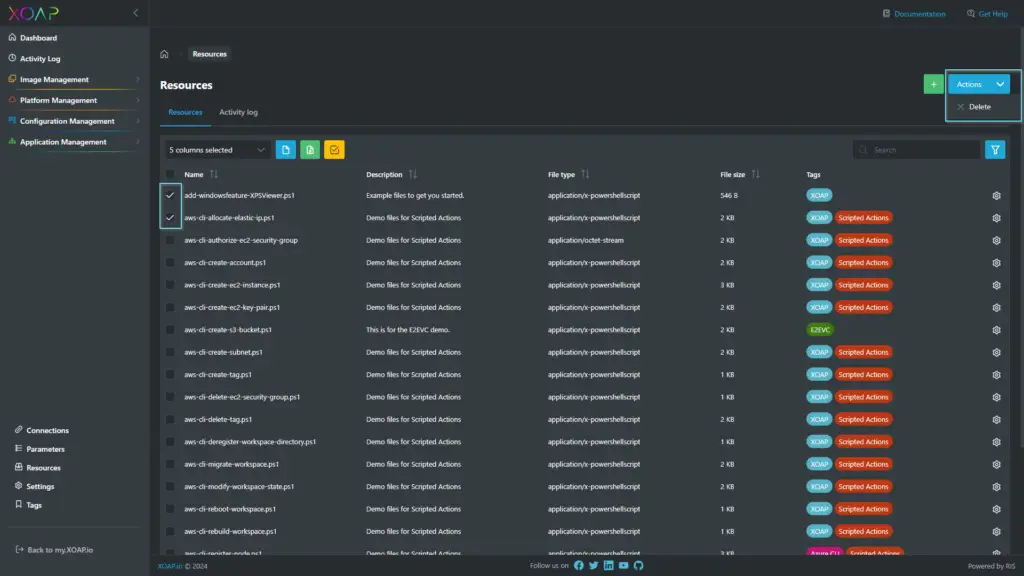Image resolution: width=1024 pixels, height=576 pixels.
Task: Open Connections in sidebar
Action: 42,430
